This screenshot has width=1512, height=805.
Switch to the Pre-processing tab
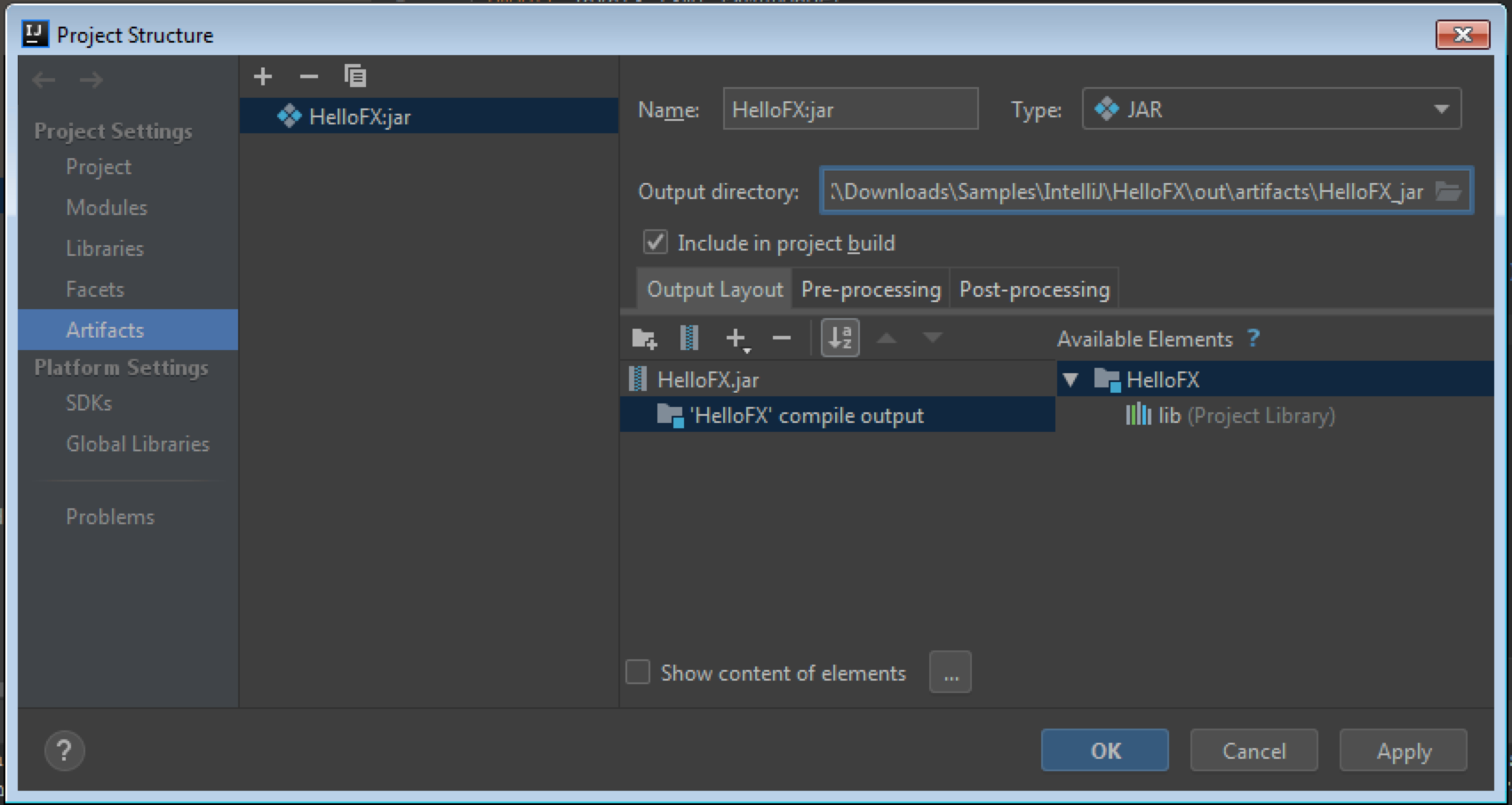(x=871, y=290)
